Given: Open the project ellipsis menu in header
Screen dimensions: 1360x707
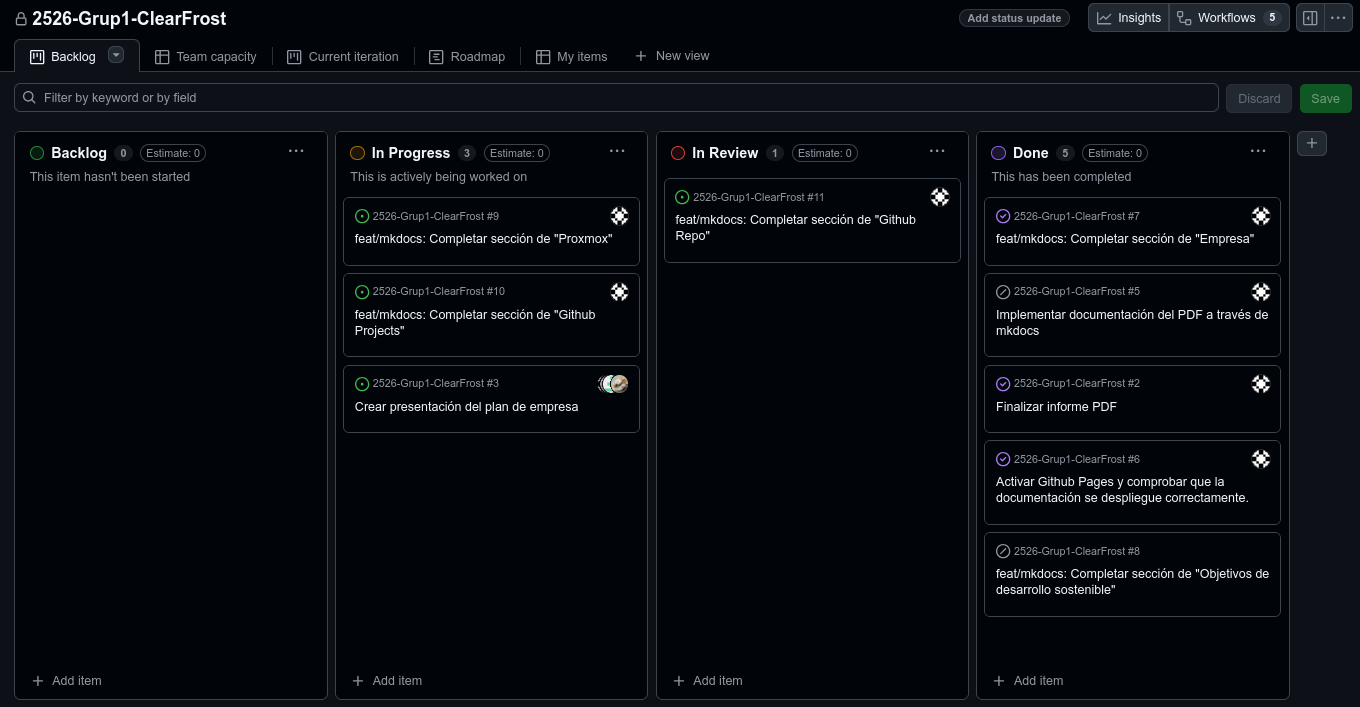Looking at the screenshot, I should pyautogui.click(x=1338, y=18).
